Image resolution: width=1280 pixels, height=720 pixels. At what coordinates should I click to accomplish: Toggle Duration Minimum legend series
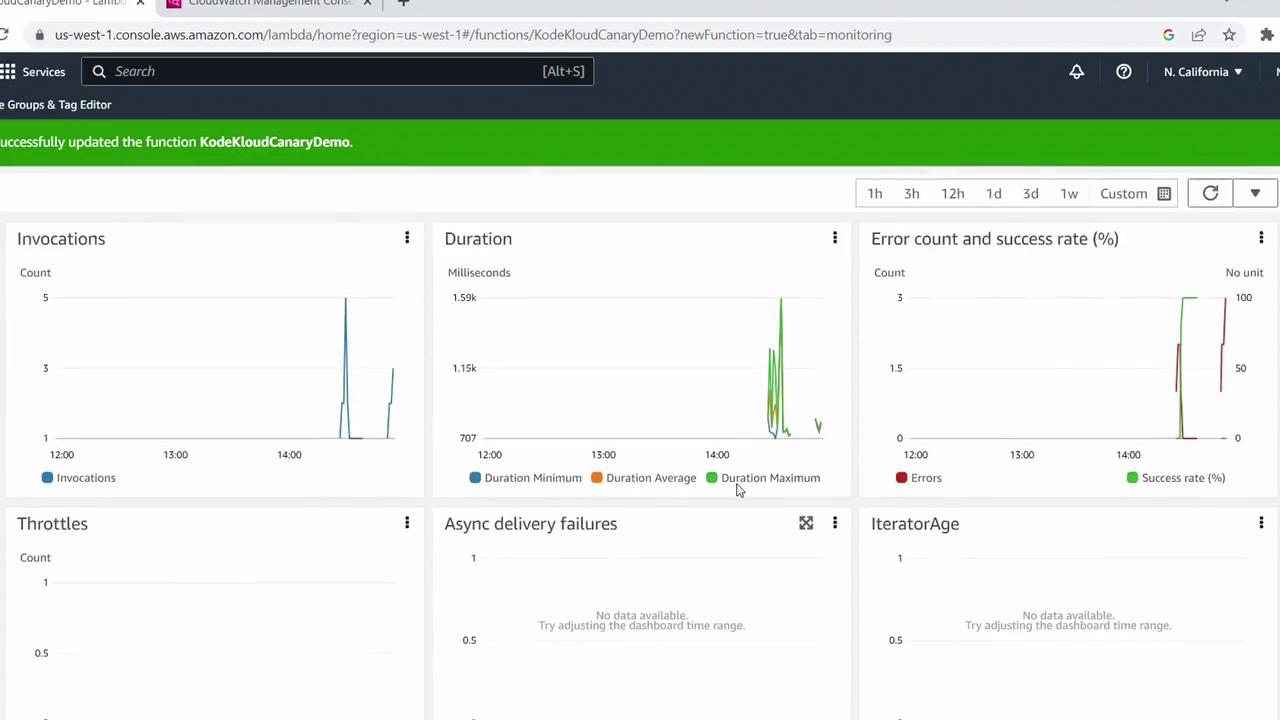(x=525, y=478)
